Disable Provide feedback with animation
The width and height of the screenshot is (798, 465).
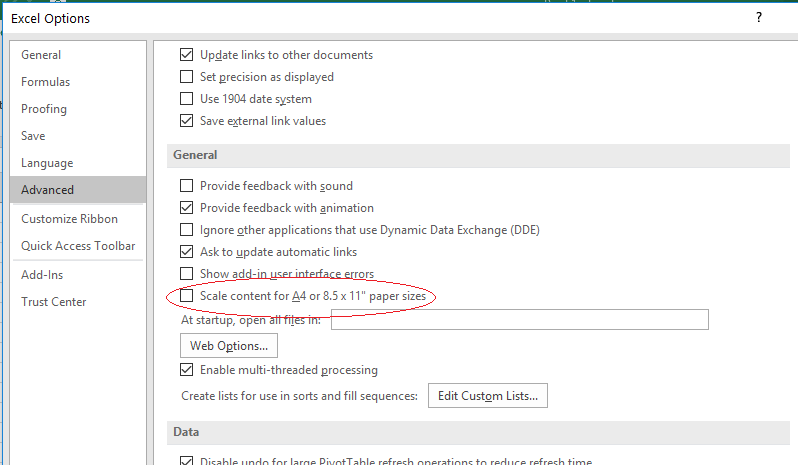(187, 208)
